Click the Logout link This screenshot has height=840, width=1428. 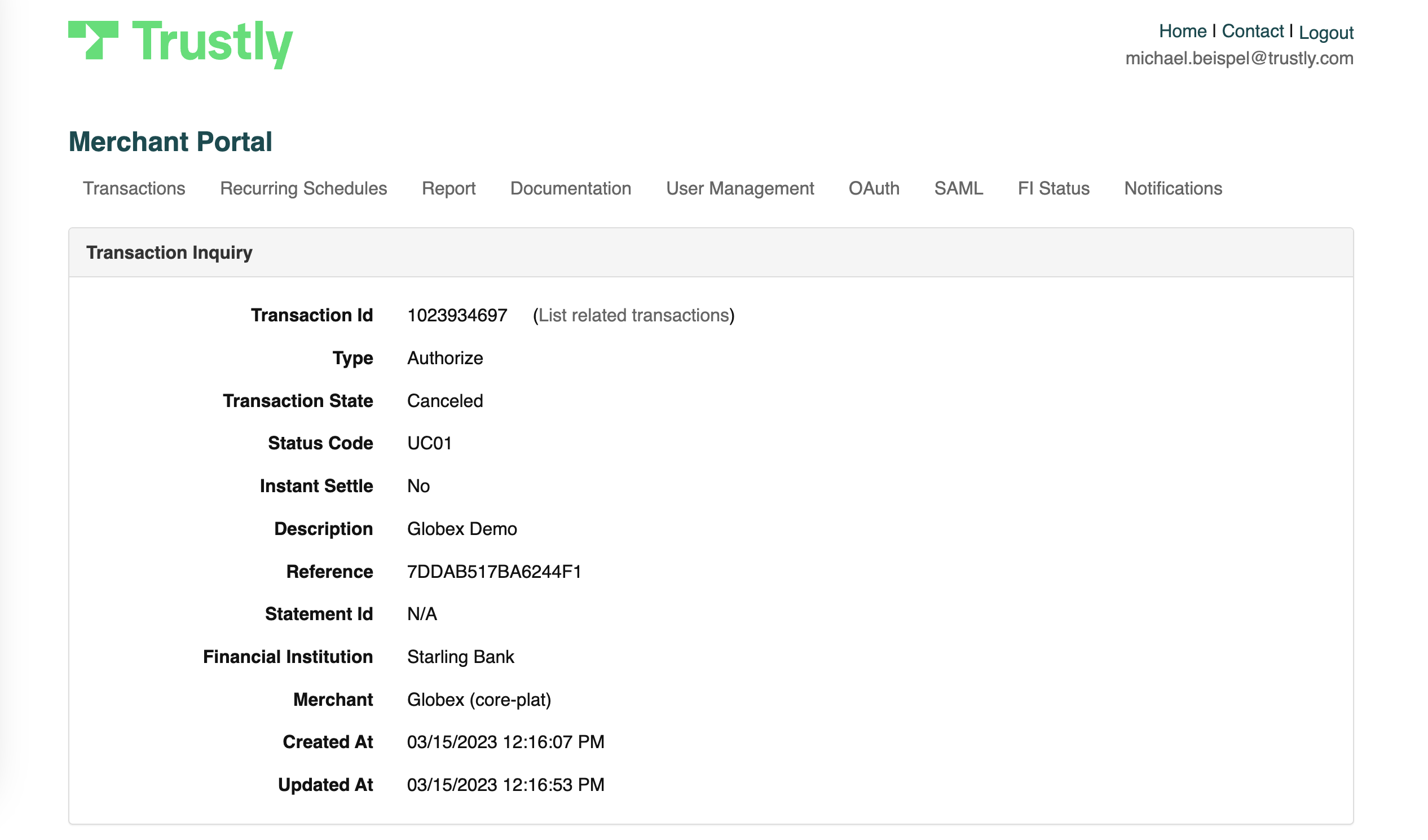1325,33
